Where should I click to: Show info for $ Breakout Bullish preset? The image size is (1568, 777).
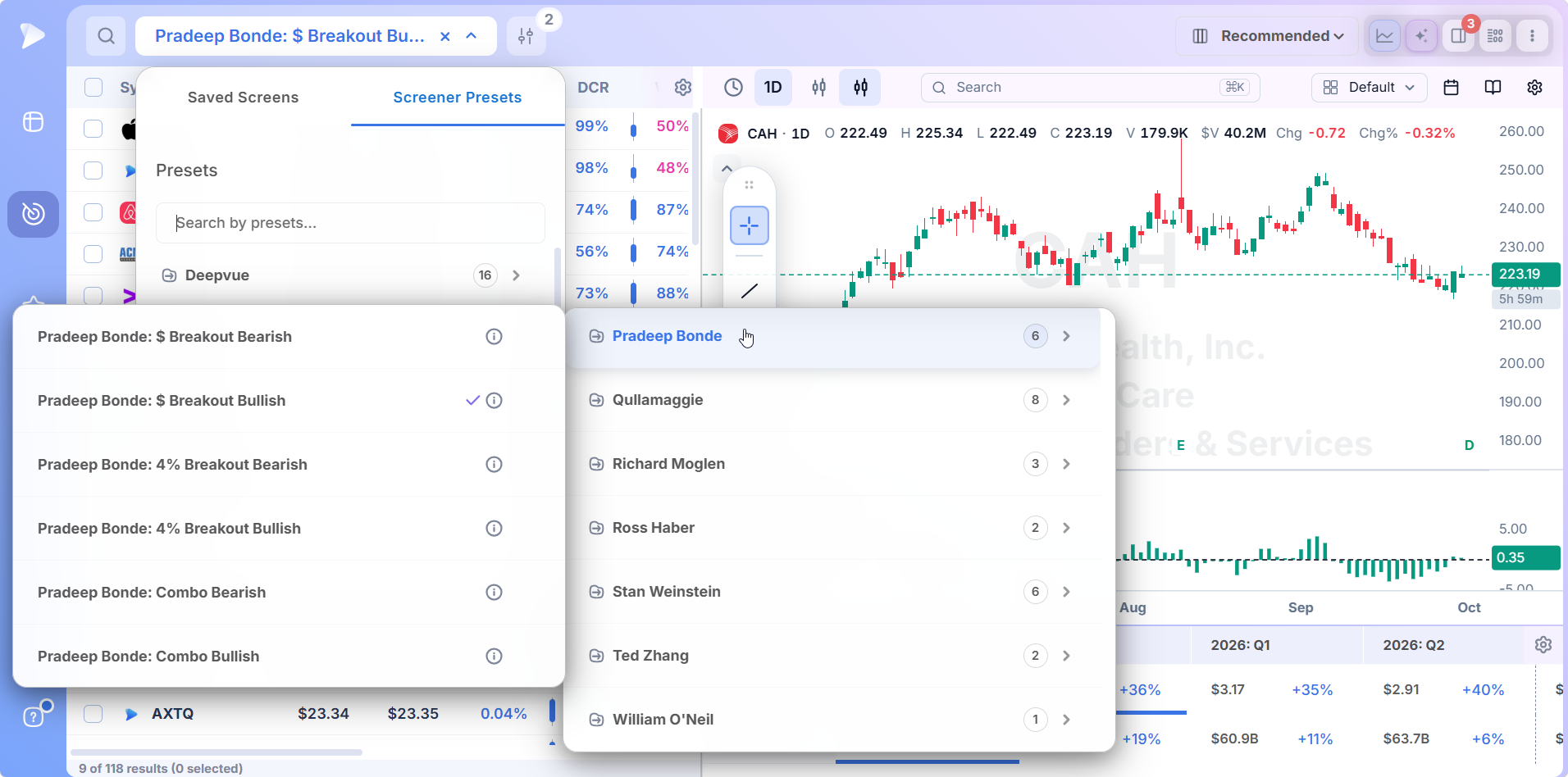[x=494, y=401]
